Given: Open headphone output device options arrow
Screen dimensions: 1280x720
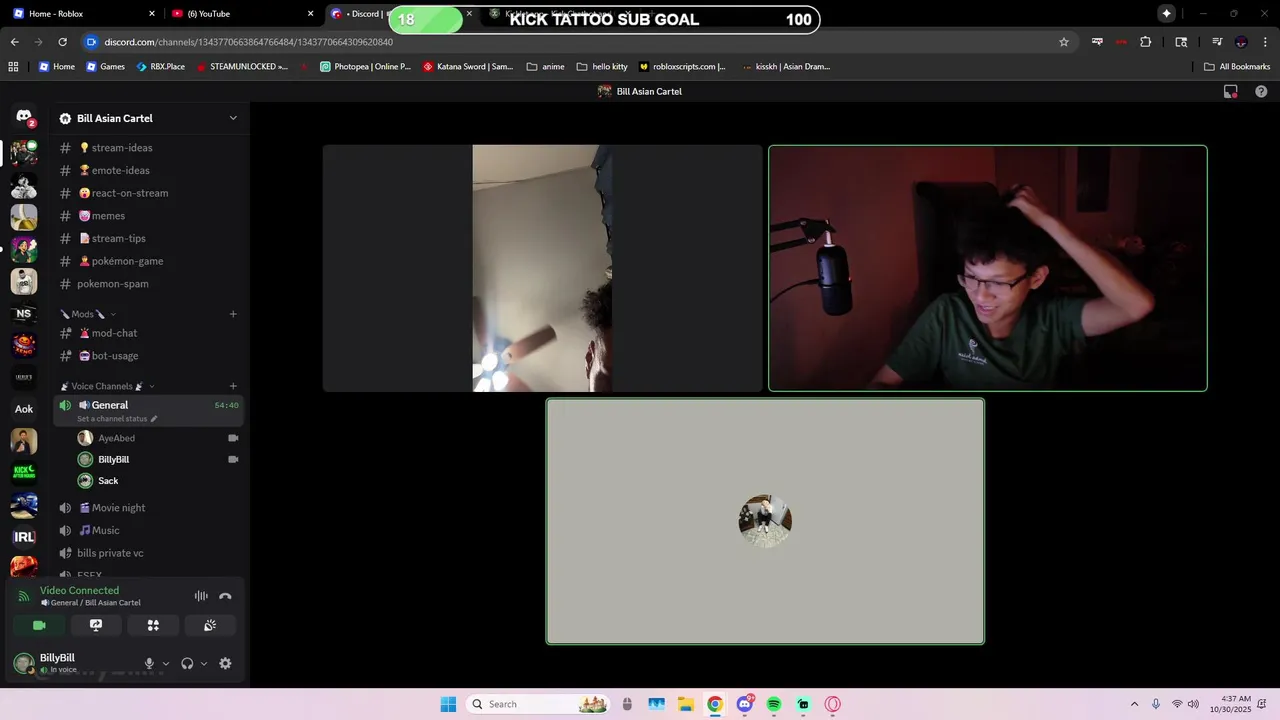Looking at the screenshot, I should [204, 664].
